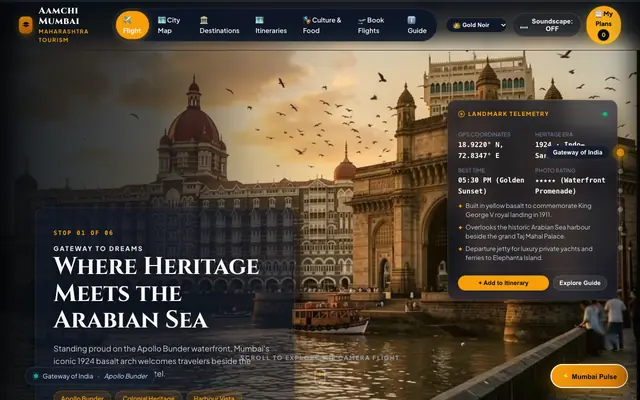Click the Add to Itinerary button

pos(503,283)
